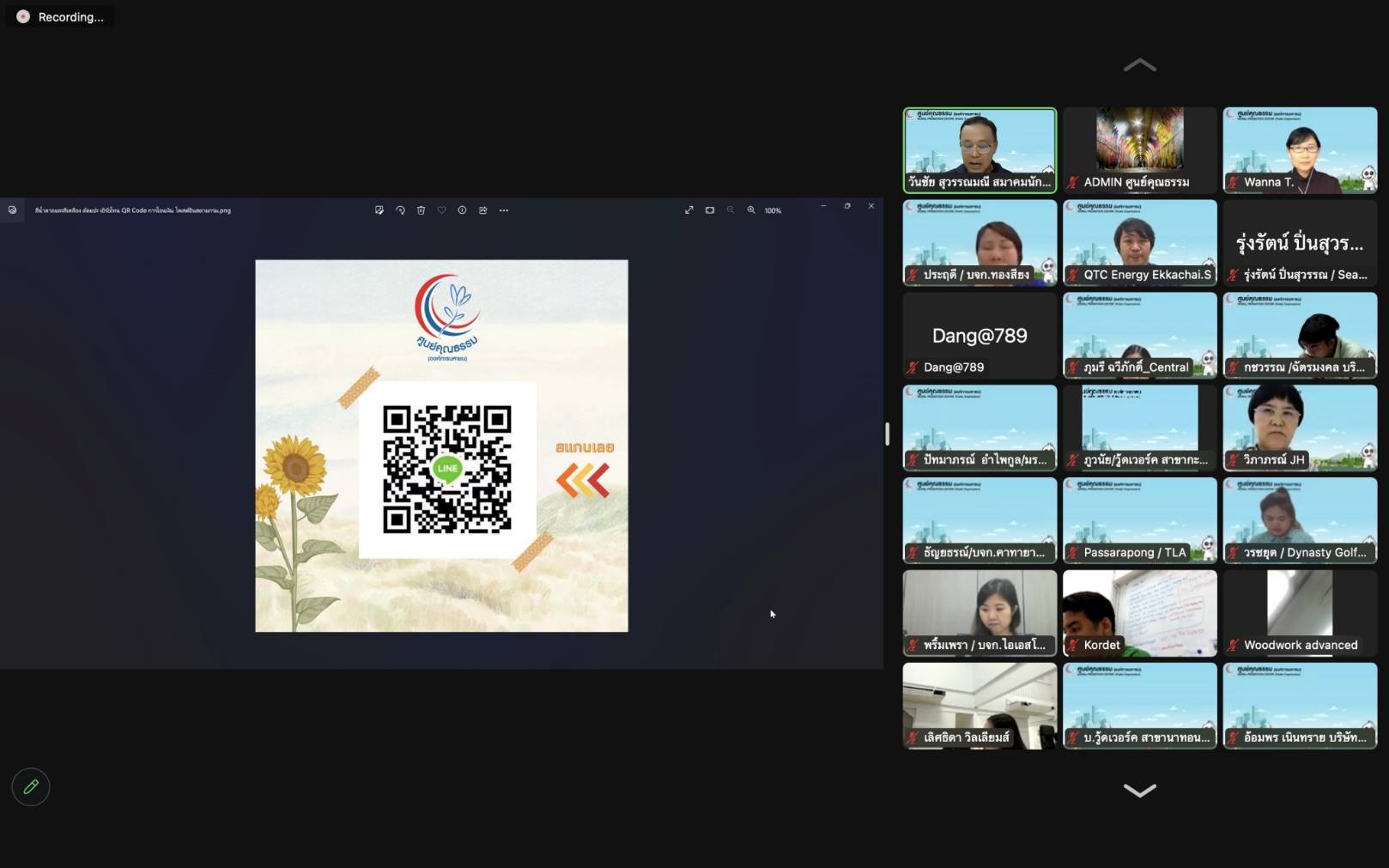This screenshot has width=1389, height=868.
Task: Select Woodwork advanced video tile
Action: pos(1300,613)
